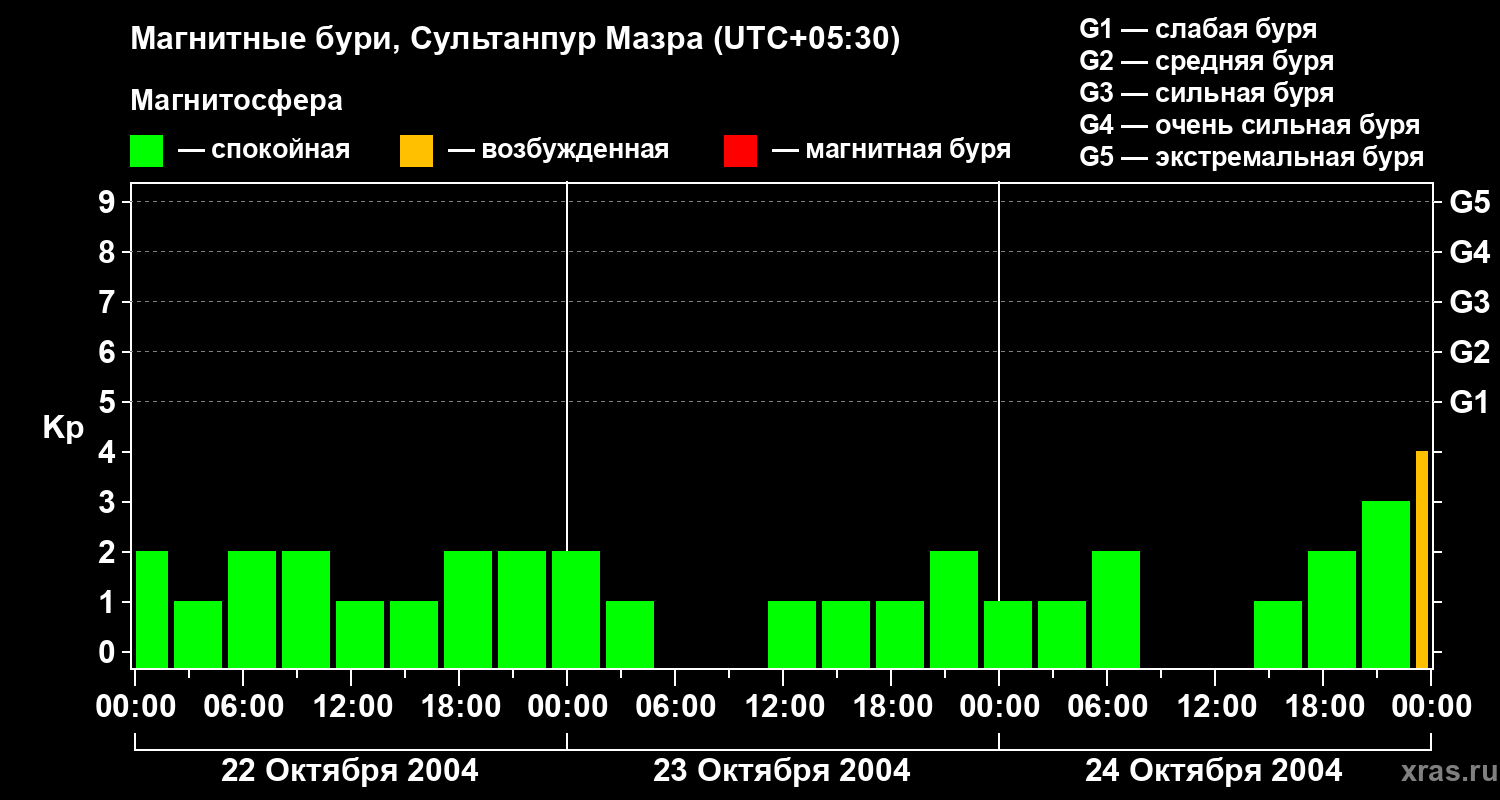Select the "G4 — очень сильная буря" line
Screen dimensions: 1500x800
click(x=1249, y=125)
